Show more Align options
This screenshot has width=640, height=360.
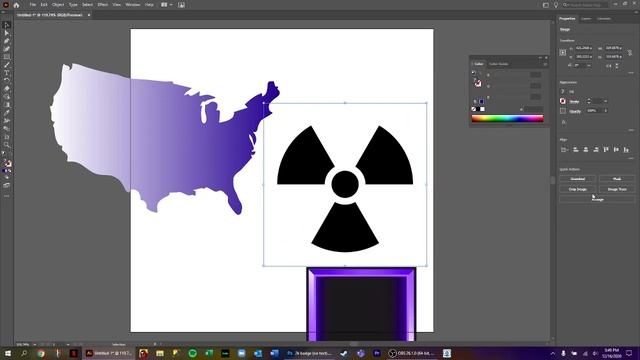(631, 158)
